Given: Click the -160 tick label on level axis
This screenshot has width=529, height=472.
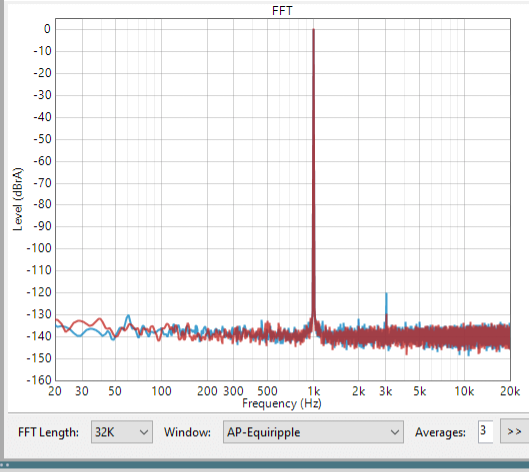Looking at the screenshot, I should 39,380.
